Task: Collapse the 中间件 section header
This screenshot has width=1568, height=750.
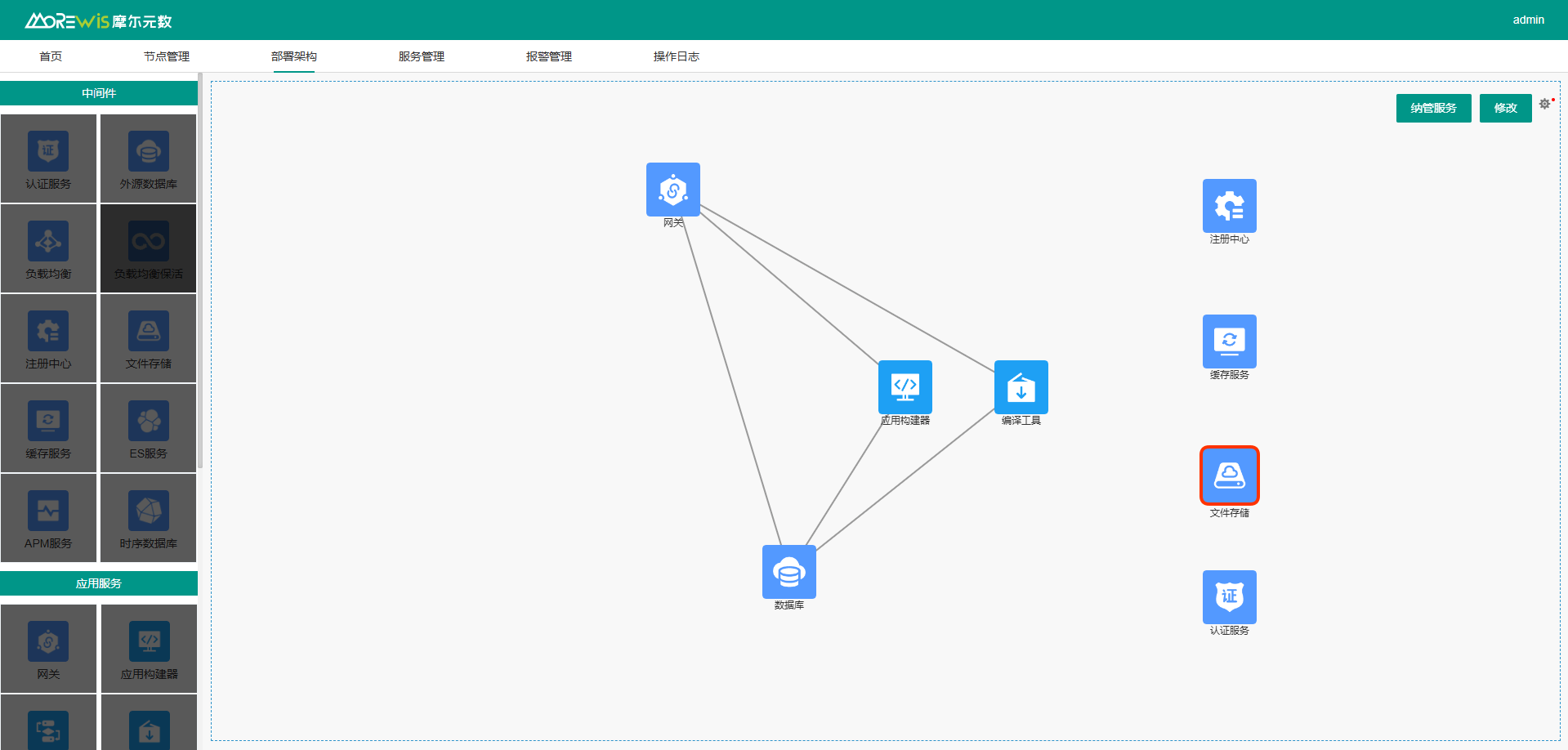Action: coord(99,93)
